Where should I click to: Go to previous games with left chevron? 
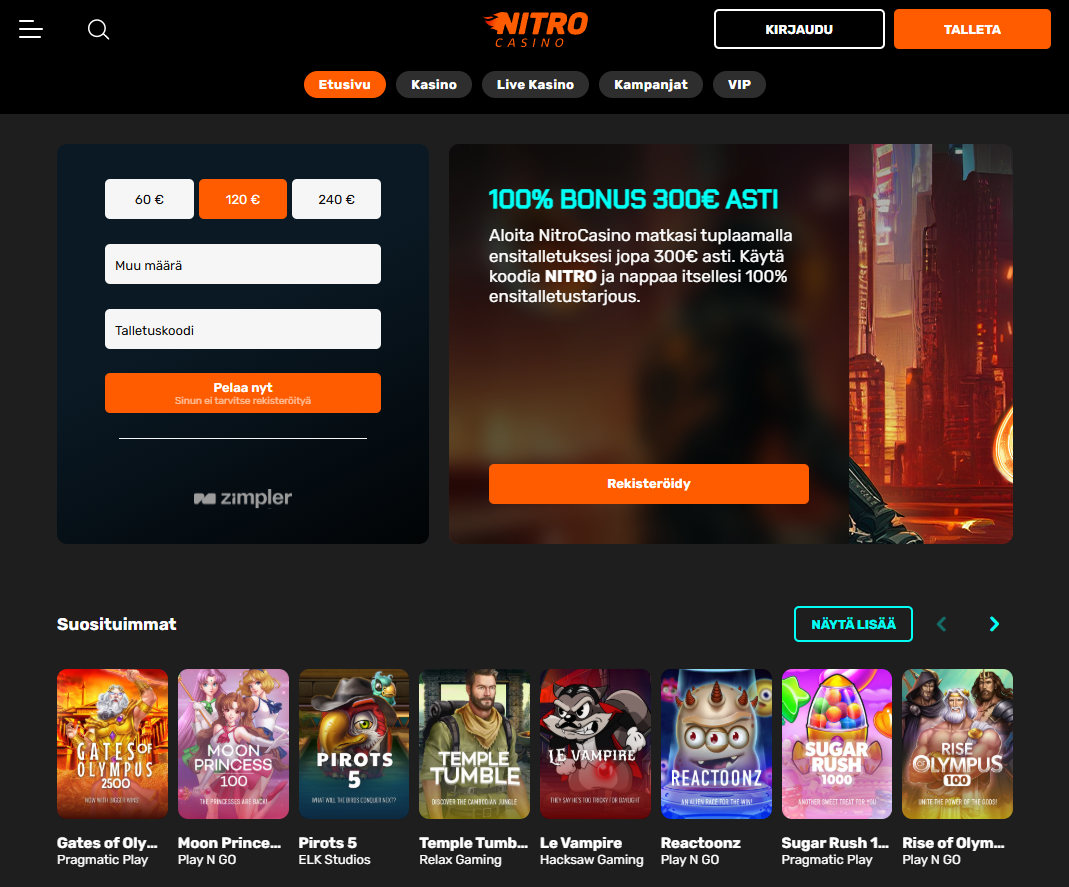point(942,624)
